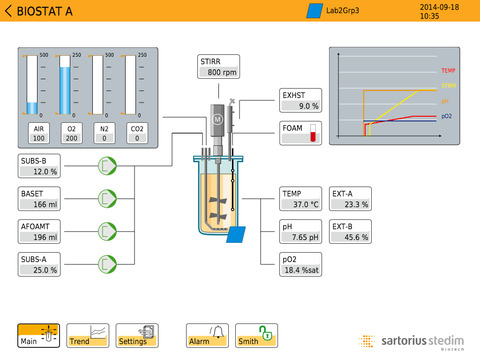
Task: Click the SUBS-B pump icon
Action: coord(107,166)
